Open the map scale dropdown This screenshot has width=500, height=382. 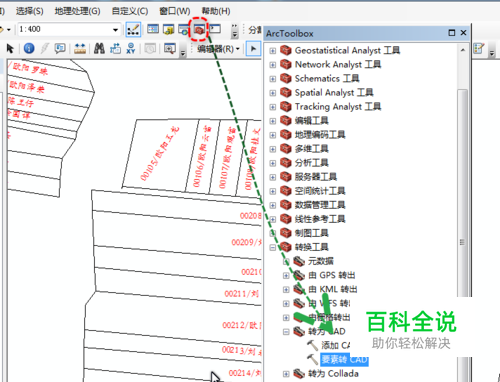(x=115, y=30)
